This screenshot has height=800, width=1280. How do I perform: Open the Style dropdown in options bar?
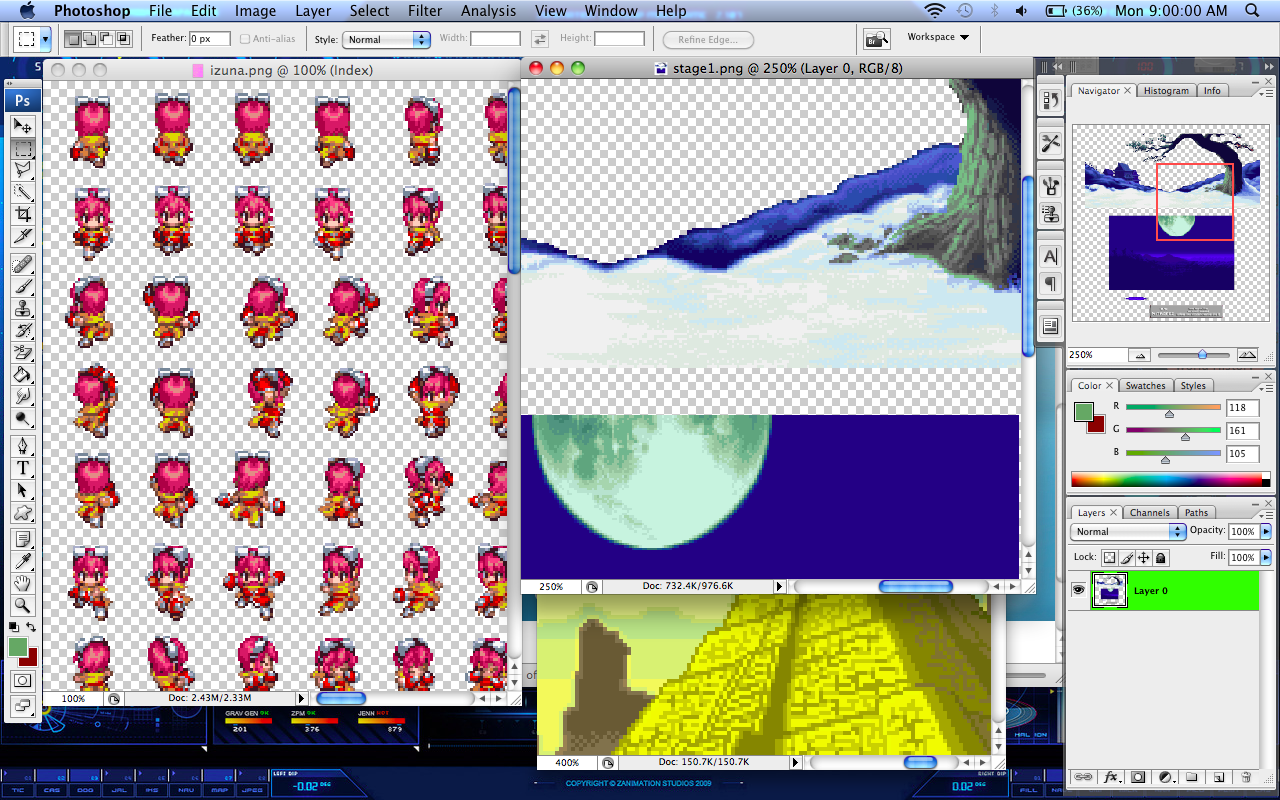[x=386, y=40]
